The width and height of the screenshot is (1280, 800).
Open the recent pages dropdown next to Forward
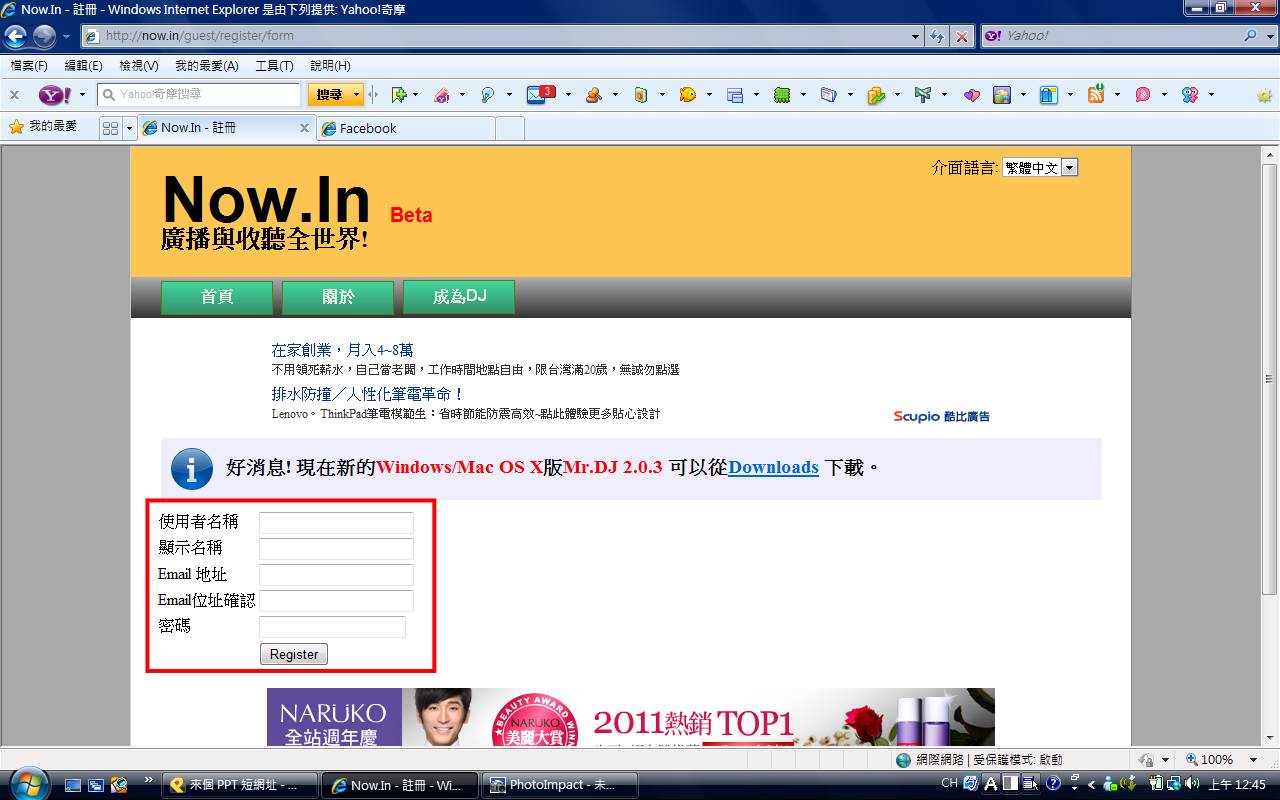(66, 37)
